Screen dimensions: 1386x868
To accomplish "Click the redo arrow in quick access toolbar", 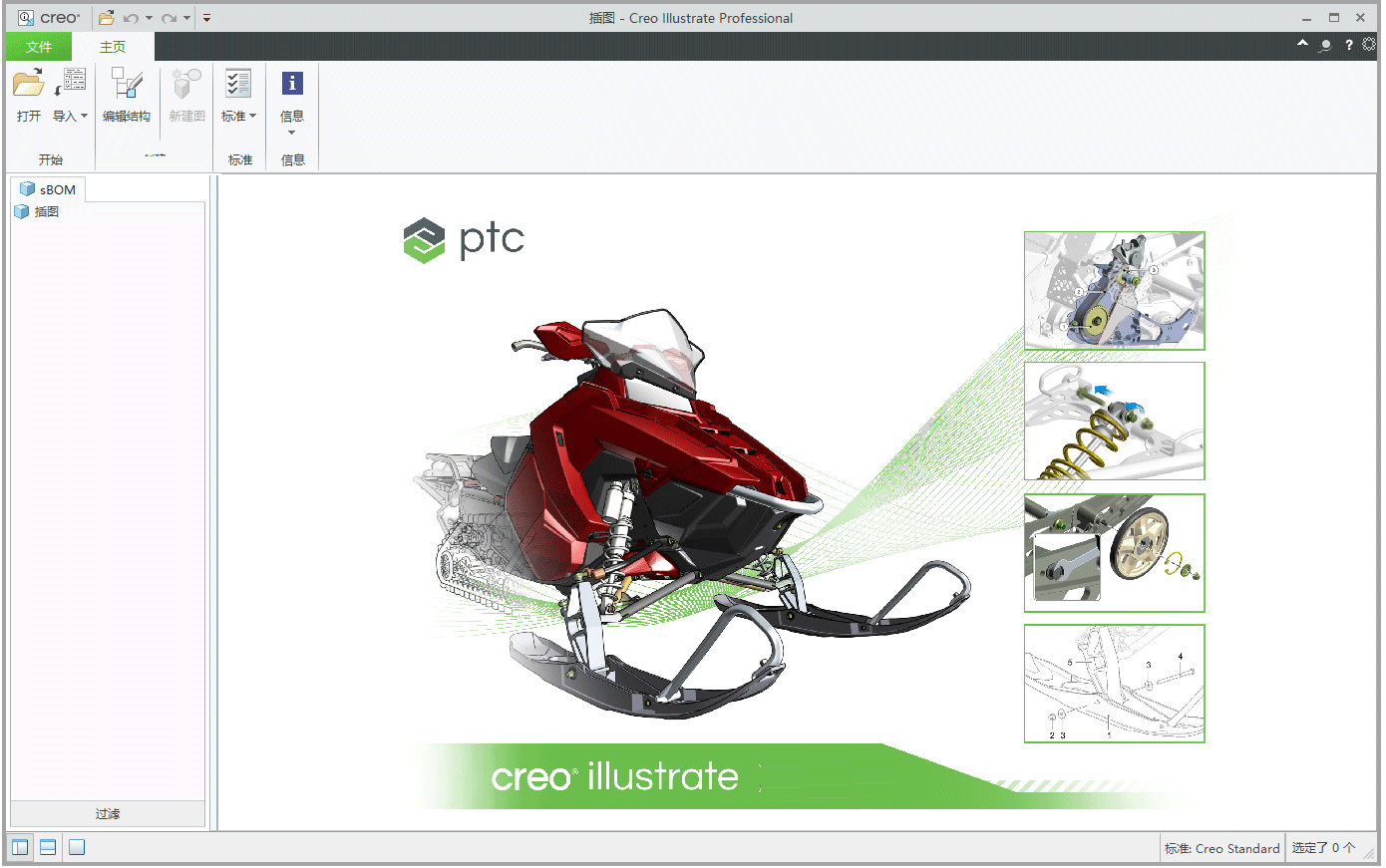I will click(169, 18).
